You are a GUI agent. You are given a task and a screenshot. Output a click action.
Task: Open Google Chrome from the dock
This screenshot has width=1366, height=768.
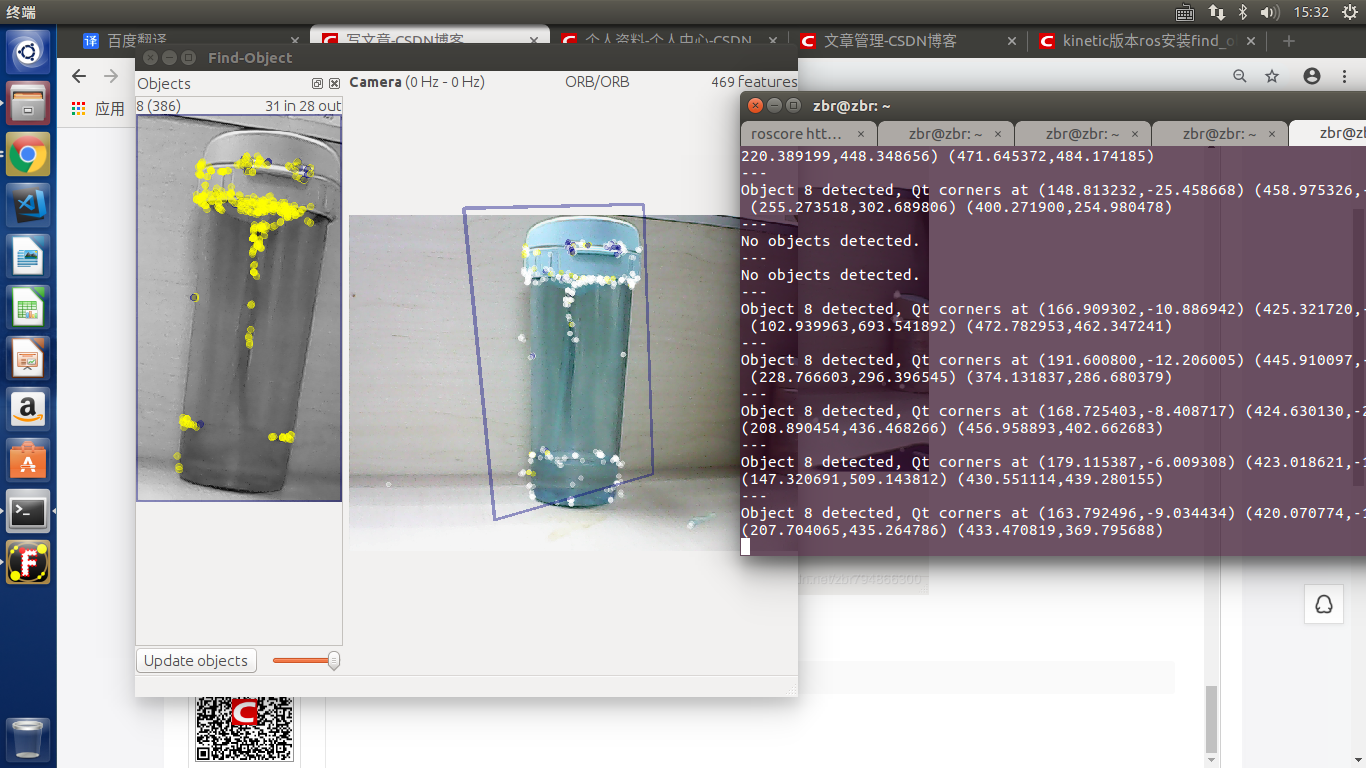click(x=27, y=155)
